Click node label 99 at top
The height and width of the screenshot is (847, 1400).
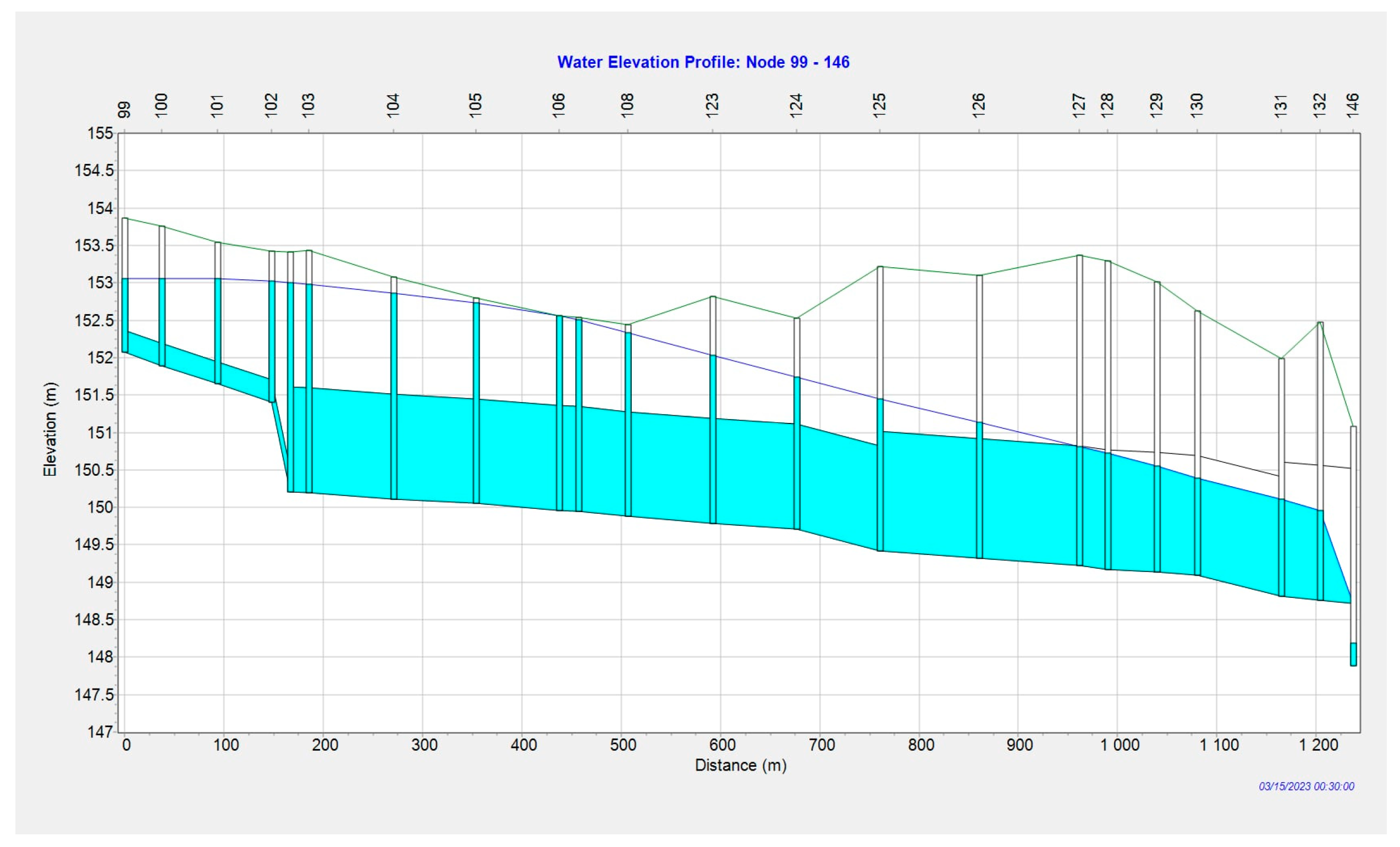(124, 109)
